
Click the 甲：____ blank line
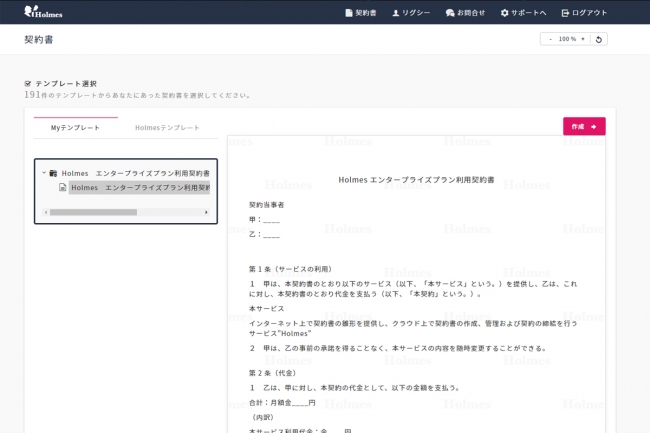[x=264, y=220]
